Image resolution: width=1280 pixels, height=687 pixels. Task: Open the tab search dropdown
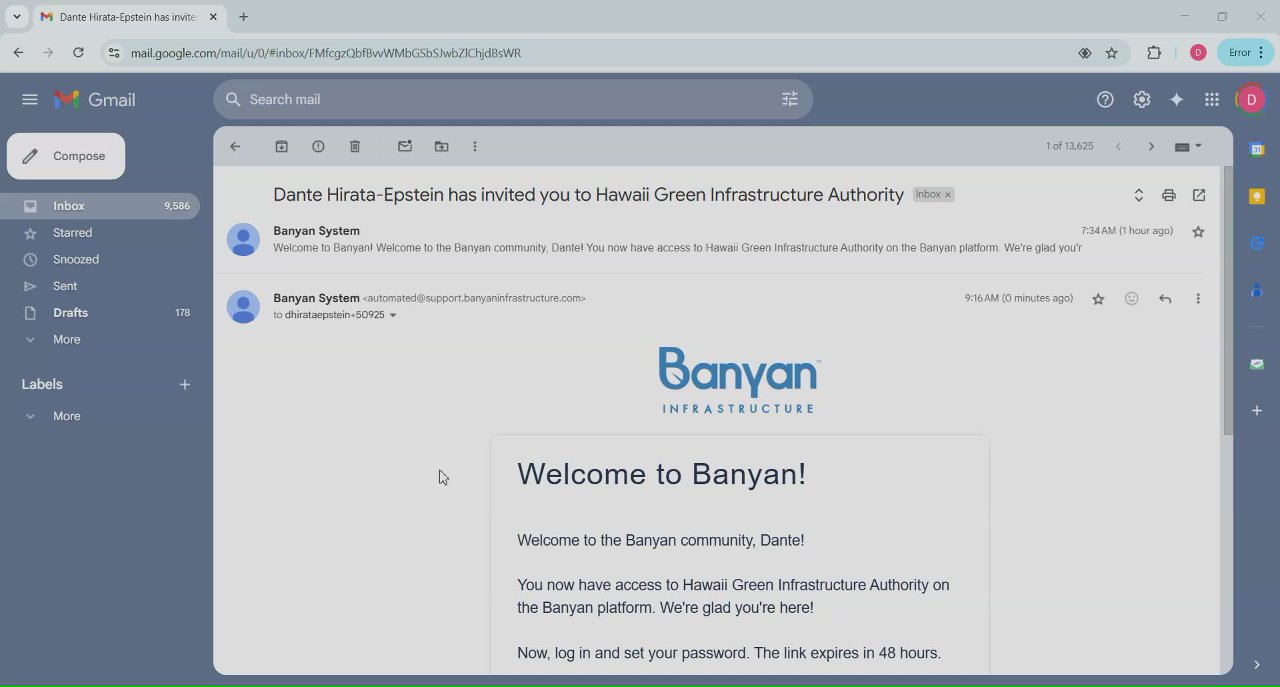point(16,17)
